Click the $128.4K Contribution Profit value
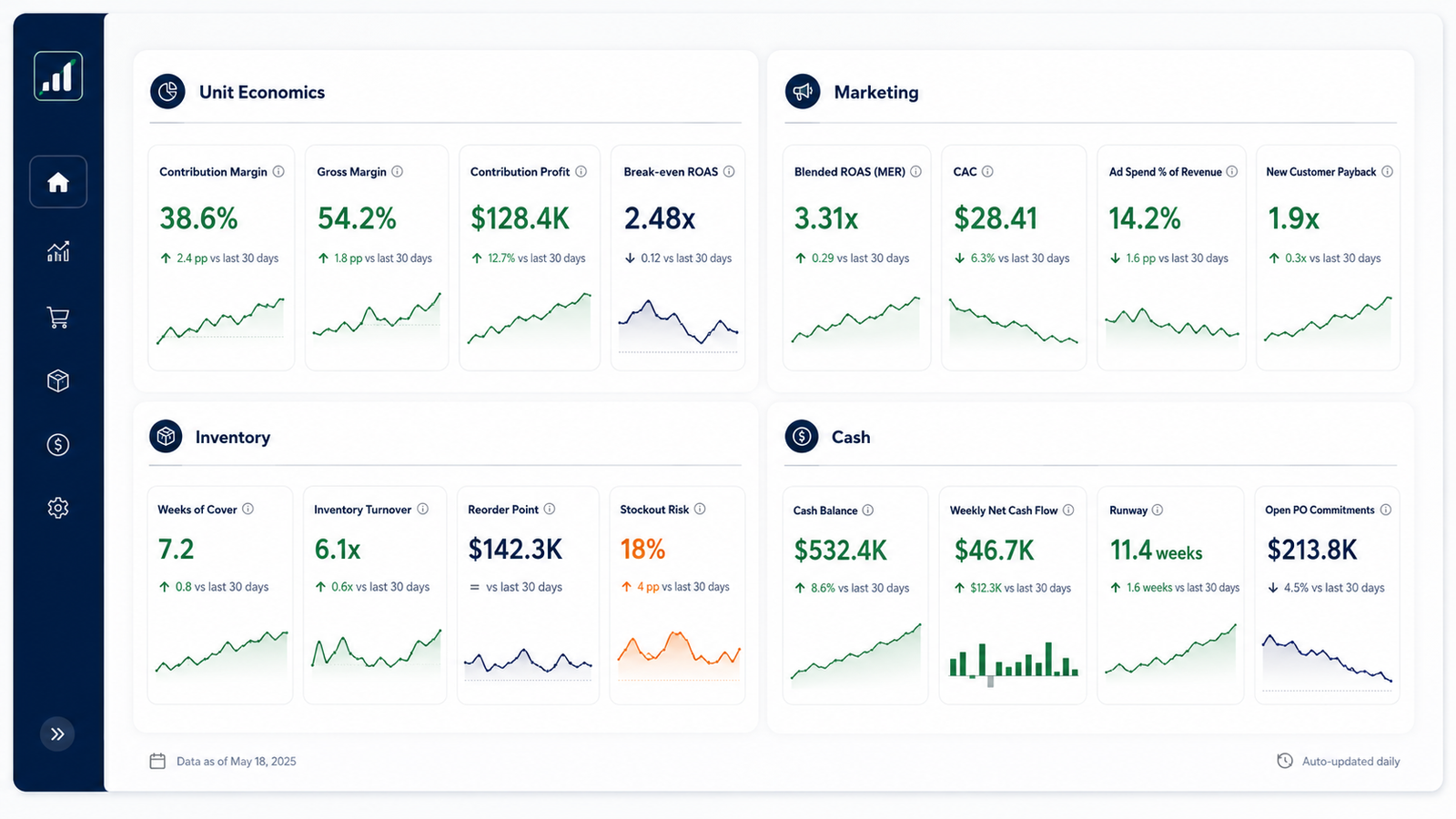1456x819 pixels. pos(520,218)
